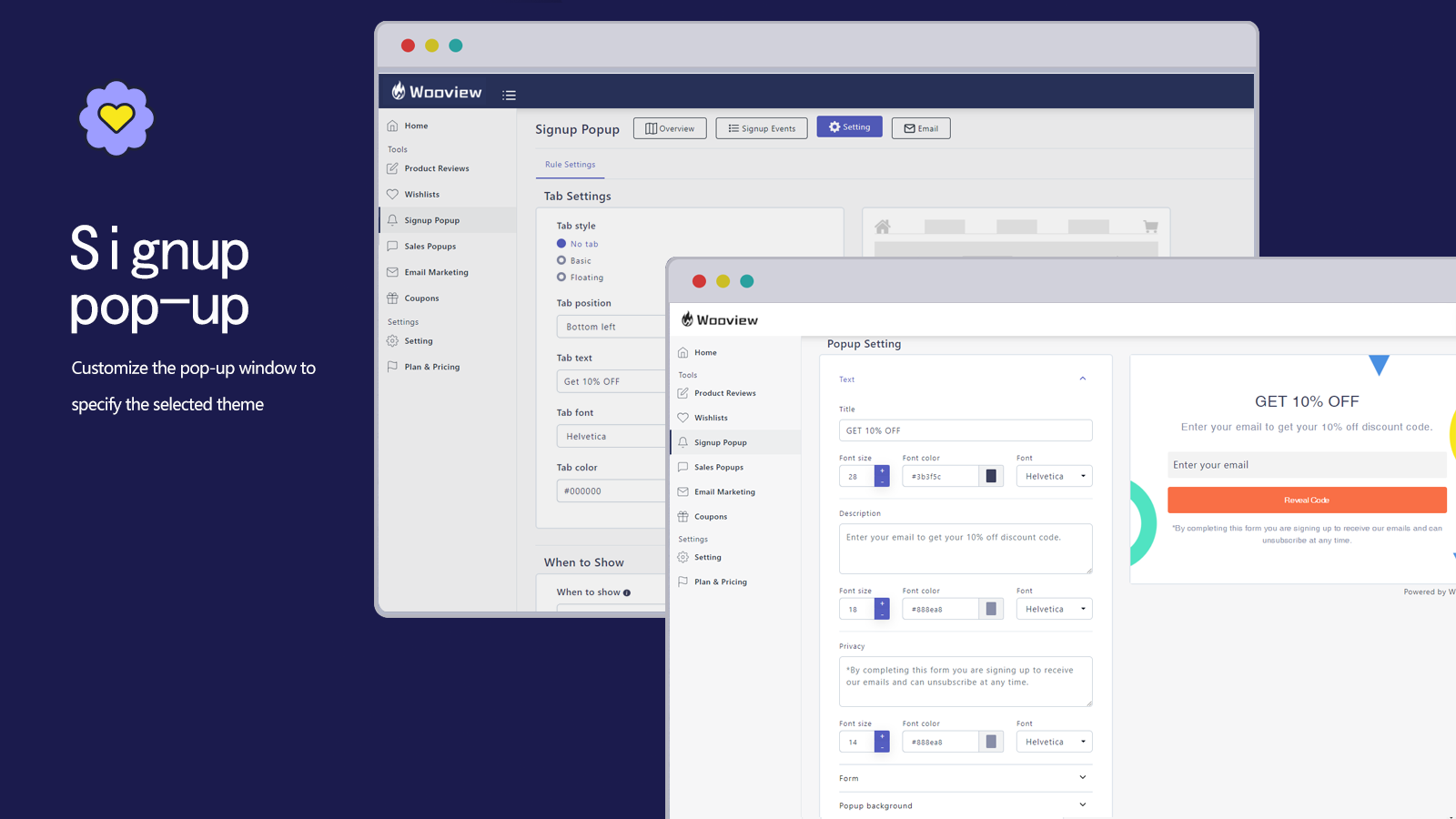The image size is (1456, 819).
Task: Open the title Font dropdown showing Helvetica
Action: click(1054, 475)
